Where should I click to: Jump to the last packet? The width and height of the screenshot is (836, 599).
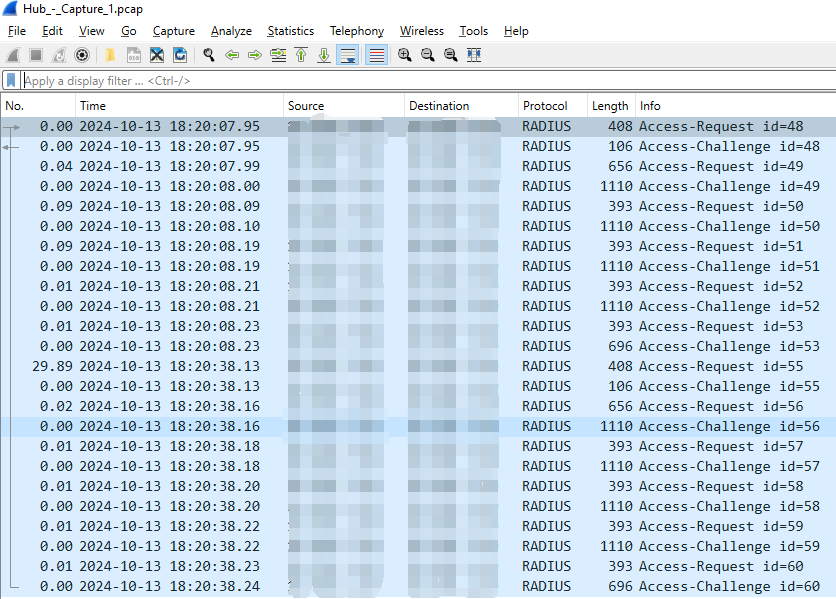tap(323, 55)
